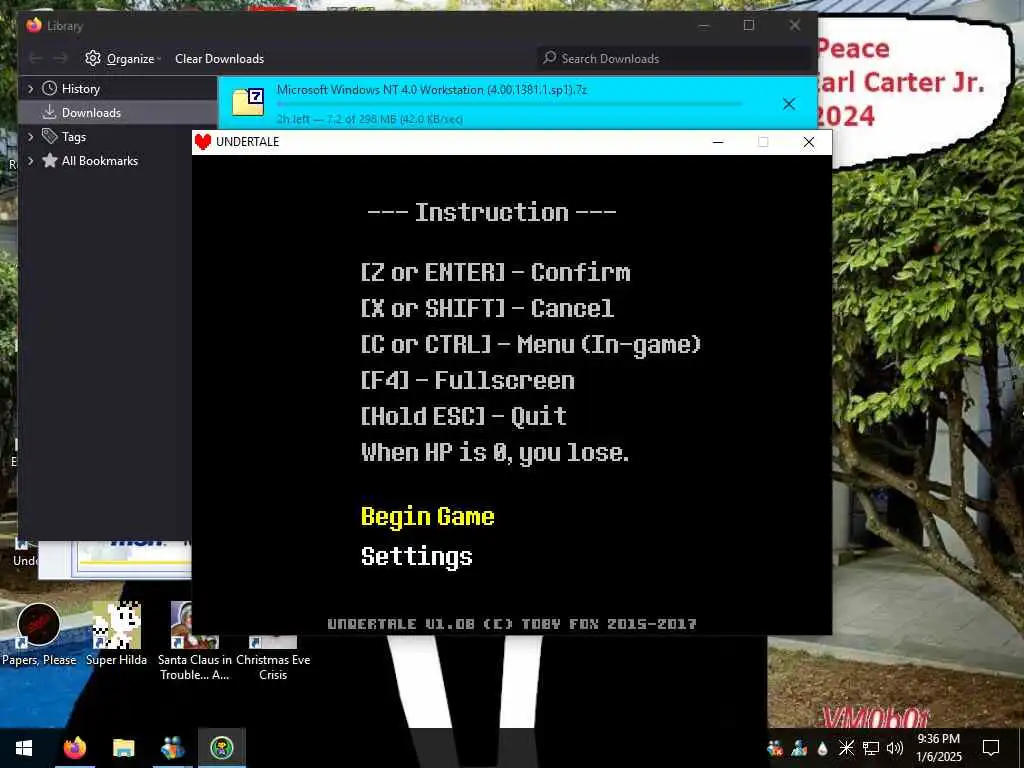Click the 7z archive file icon
This screenshot has width=1024, height=768.
248,103
